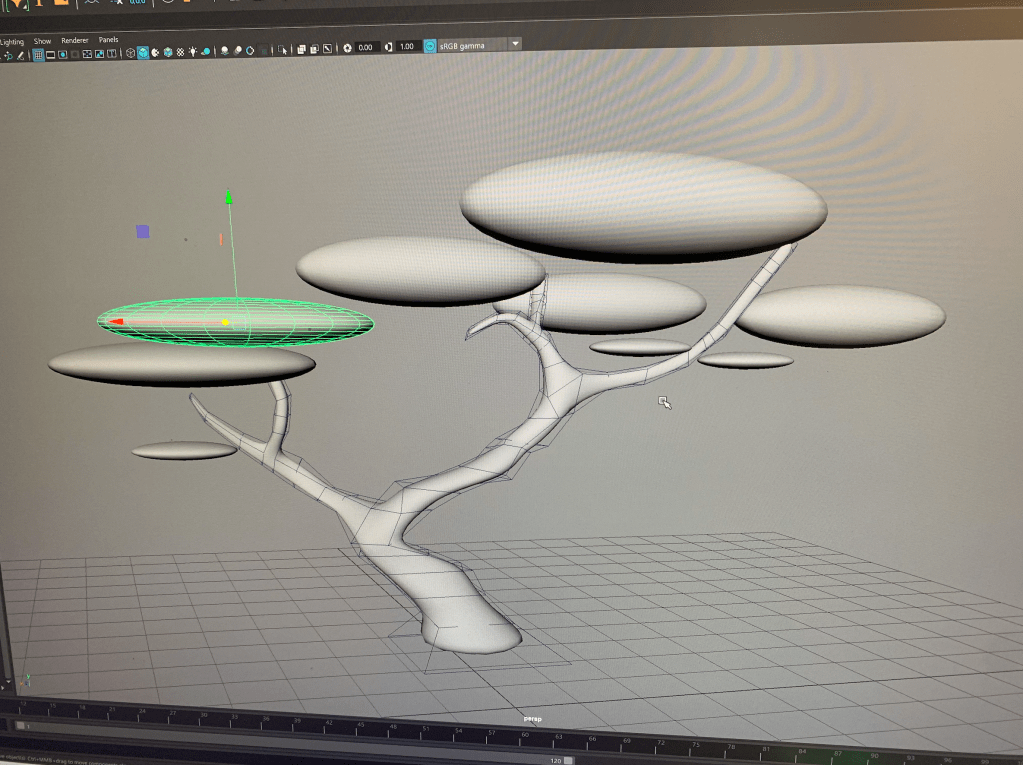This screenshot has width=1023, height=765.
Task: Turn on use all lights icon
Action: coord(193,52)
